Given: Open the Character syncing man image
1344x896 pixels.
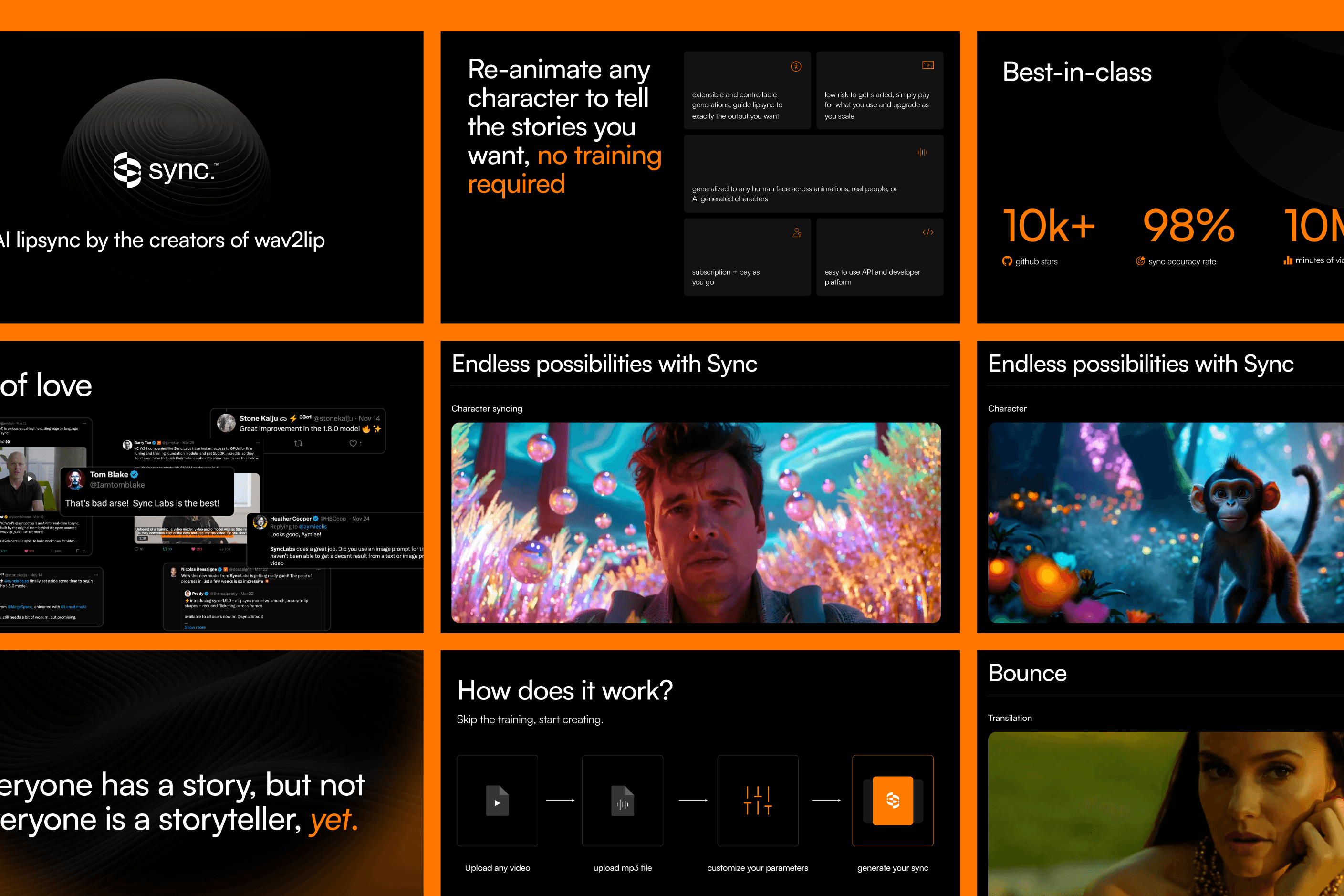Looking at the screenshot, I should pos(696,522).
